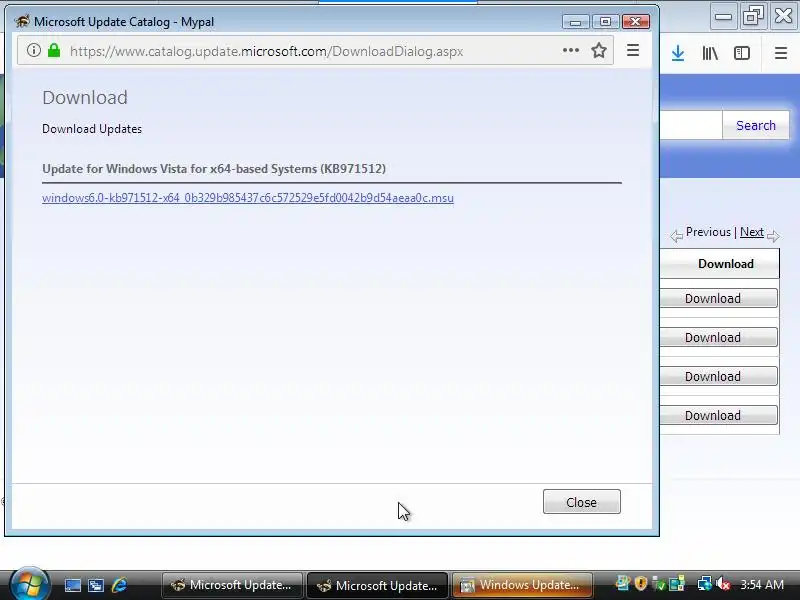This screenshot has width=800, height=600.
Task: Show site information via the circled i icon
Action: (34, 50)
